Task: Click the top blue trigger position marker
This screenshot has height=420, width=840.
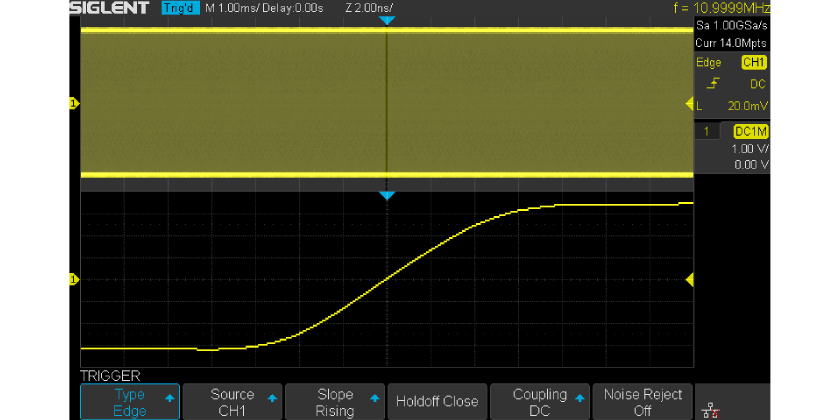Action: [x=387, y=21]
